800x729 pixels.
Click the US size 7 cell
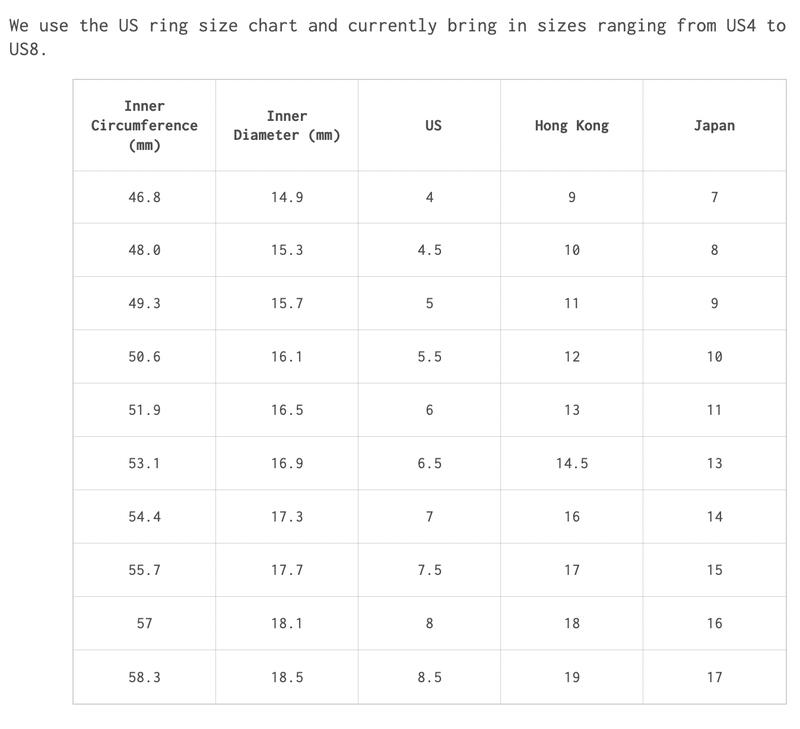pyautogui.click(x=429, y=517)
